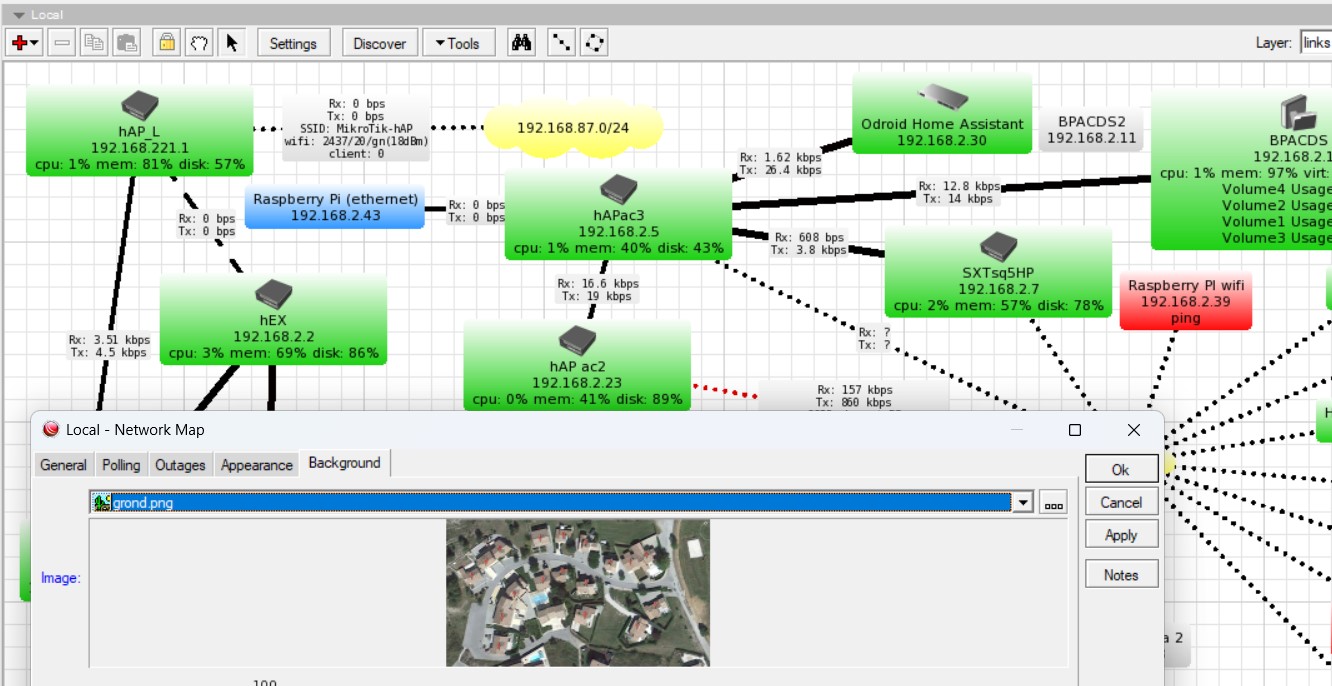The image size is (1332, 686).
Task: Click the Rx: 16.6 kbps link label
Action: 597,289
